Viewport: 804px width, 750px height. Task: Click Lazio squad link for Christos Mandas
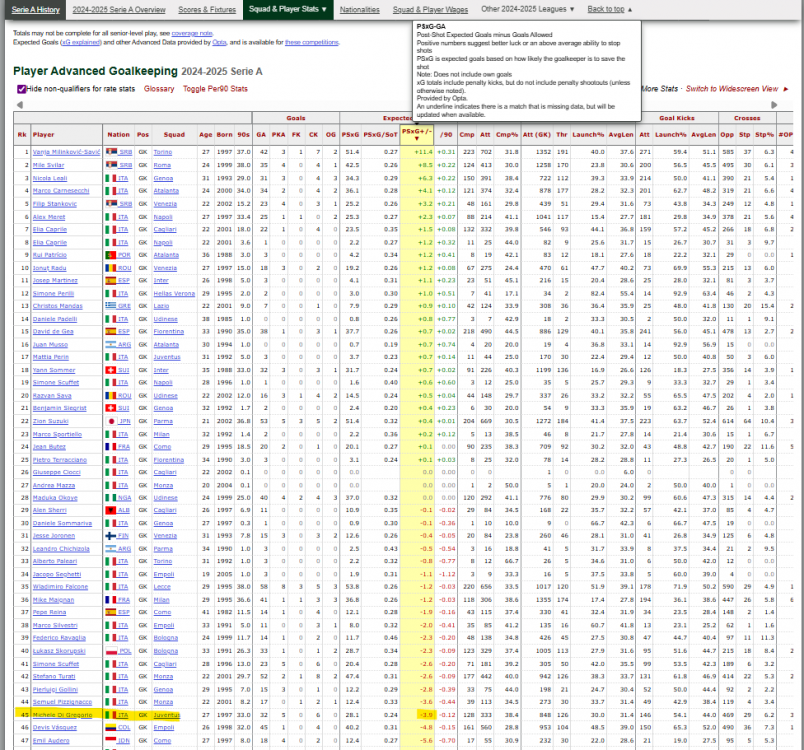pyautogui.click(x=162, y=306)
